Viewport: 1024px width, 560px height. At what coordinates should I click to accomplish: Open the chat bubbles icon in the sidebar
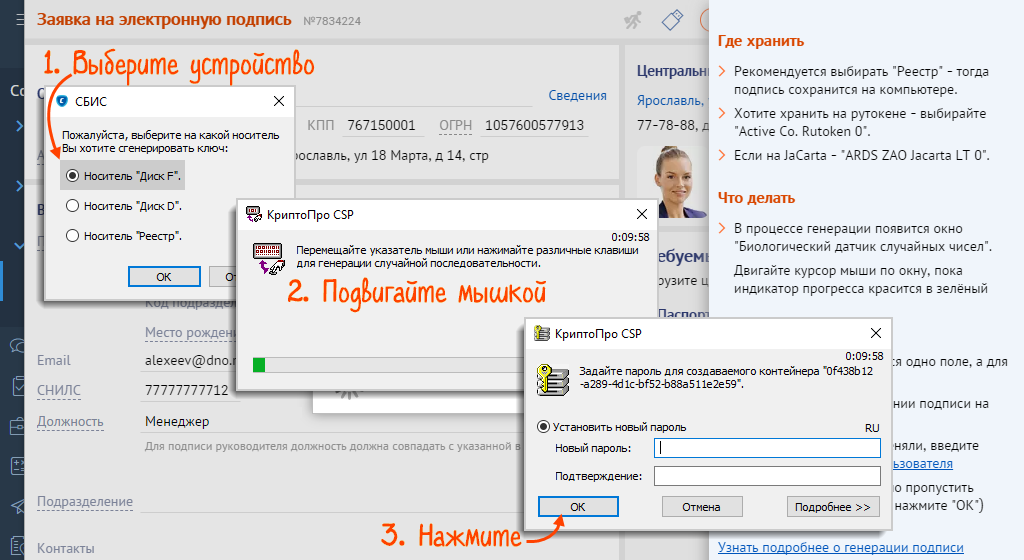tap(18, 345)
